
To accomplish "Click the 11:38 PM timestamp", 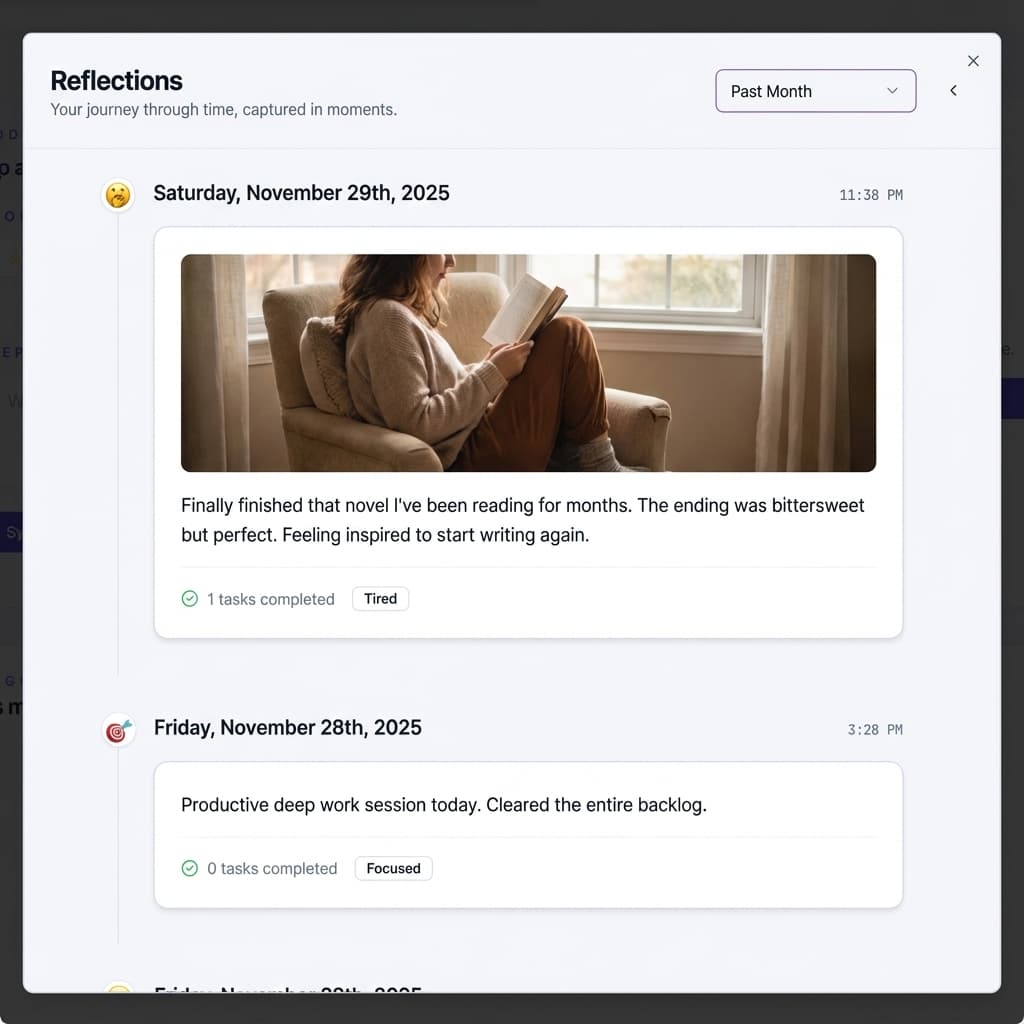I will point(870,195).
